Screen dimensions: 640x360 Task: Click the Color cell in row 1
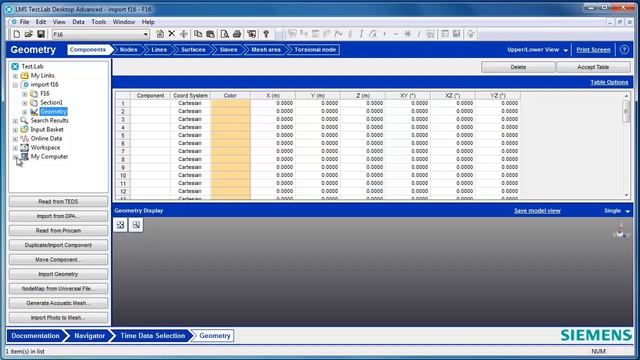[230, 103]
